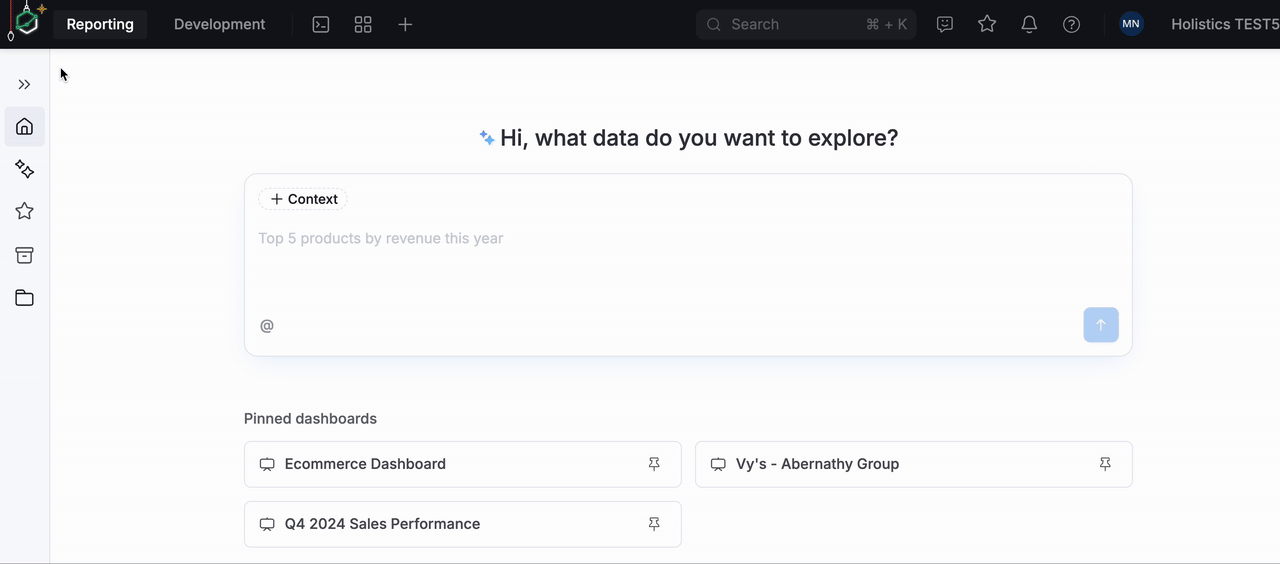
Task: Unpin the Vy's - Abernathy Group dashboard
Action: coord(1105,464)
